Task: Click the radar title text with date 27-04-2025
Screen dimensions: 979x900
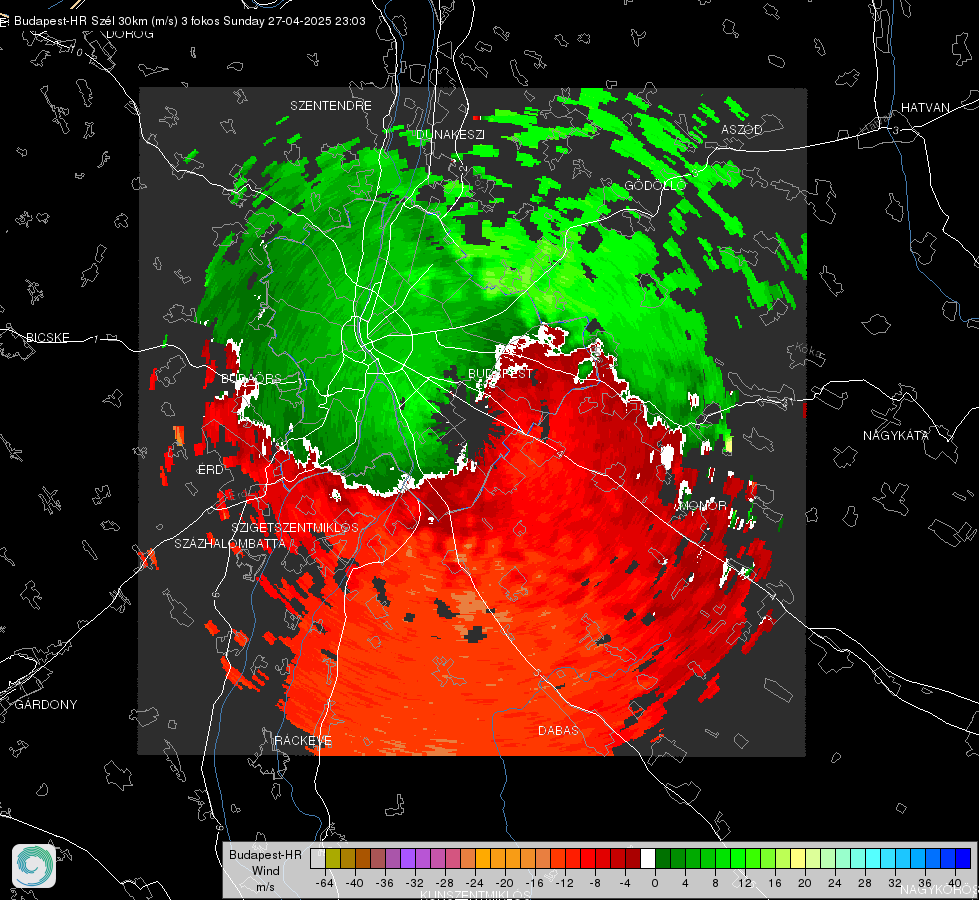Action: 190,21
